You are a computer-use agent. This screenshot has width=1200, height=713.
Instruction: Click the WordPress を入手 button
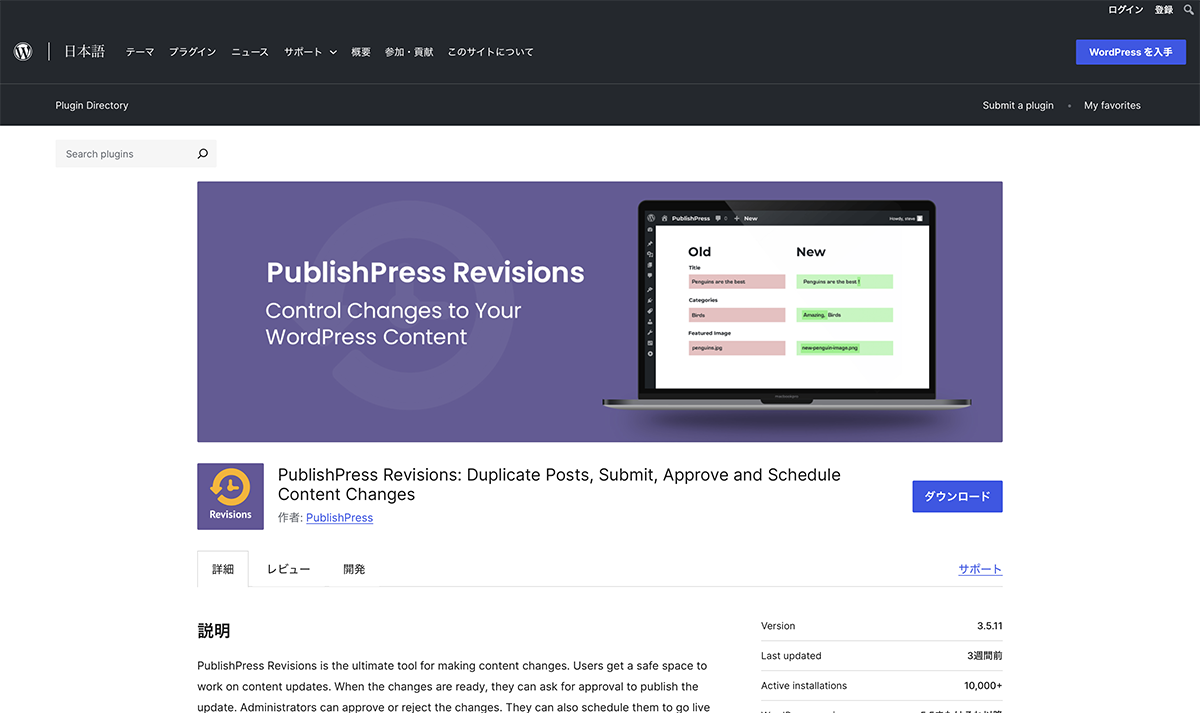(x=1130, y=52)
